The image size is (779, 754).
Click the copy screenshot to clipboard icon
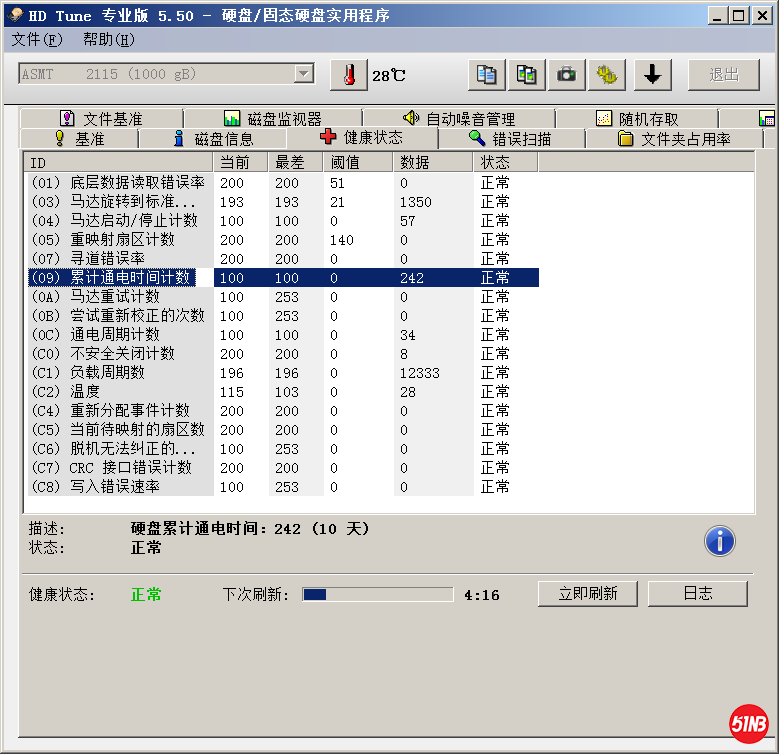(526, 75)
